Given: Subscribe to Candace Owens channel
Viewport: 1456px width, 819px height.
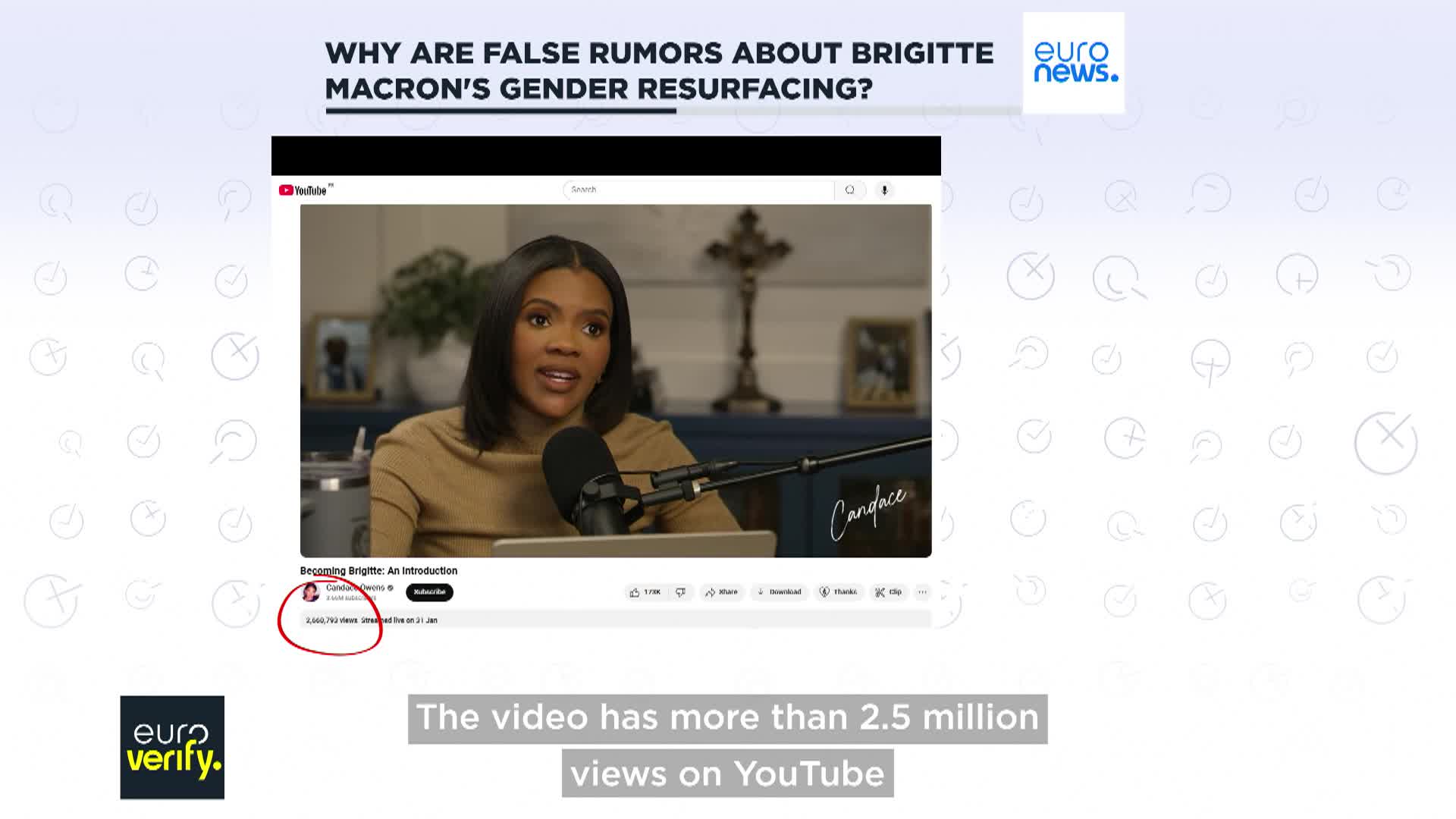Looking at the screenshot, I should pos(429,592).
